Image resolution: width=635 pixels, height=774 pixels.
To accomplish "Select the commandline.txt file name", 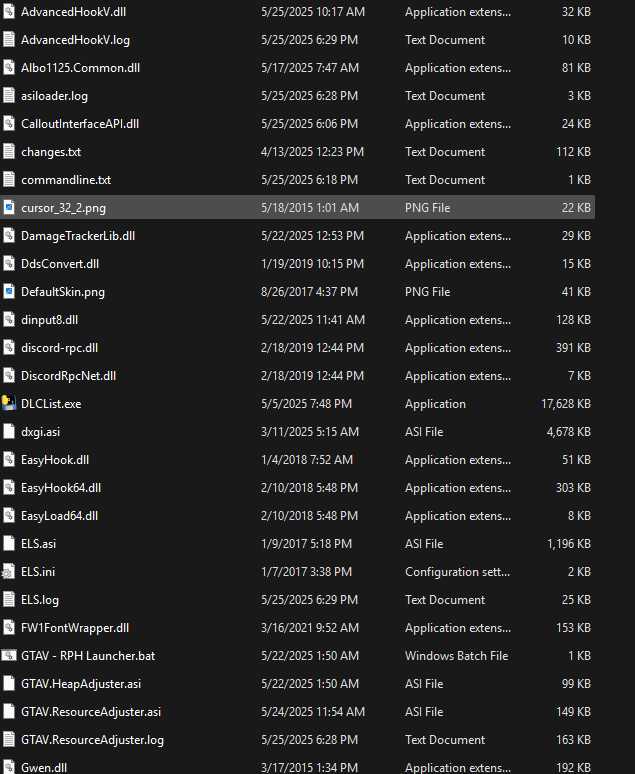I will tap(66, 180).
